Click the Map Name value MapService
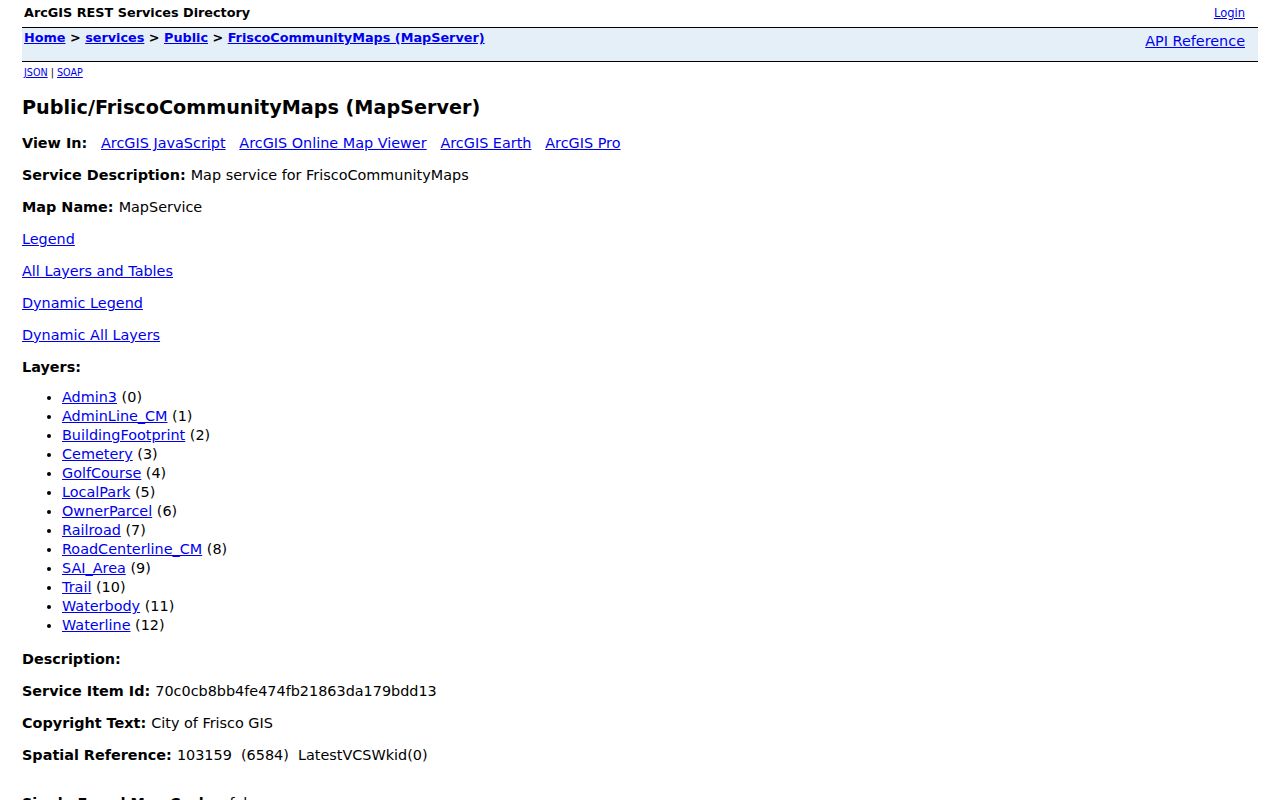 click(x=160, y=207)
